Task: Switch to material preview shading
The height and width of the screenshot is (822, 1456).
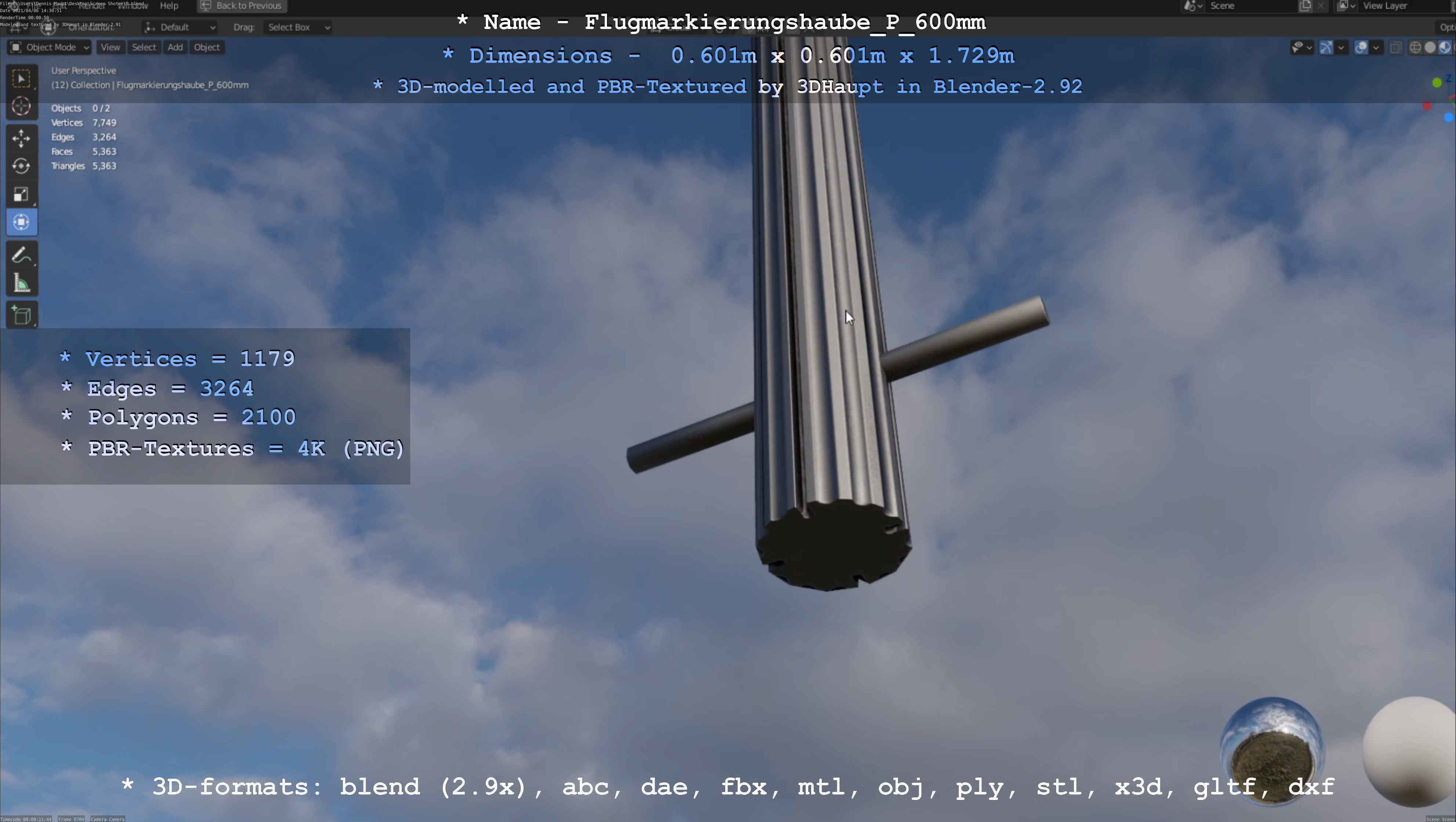Action: coord(1445,47)
